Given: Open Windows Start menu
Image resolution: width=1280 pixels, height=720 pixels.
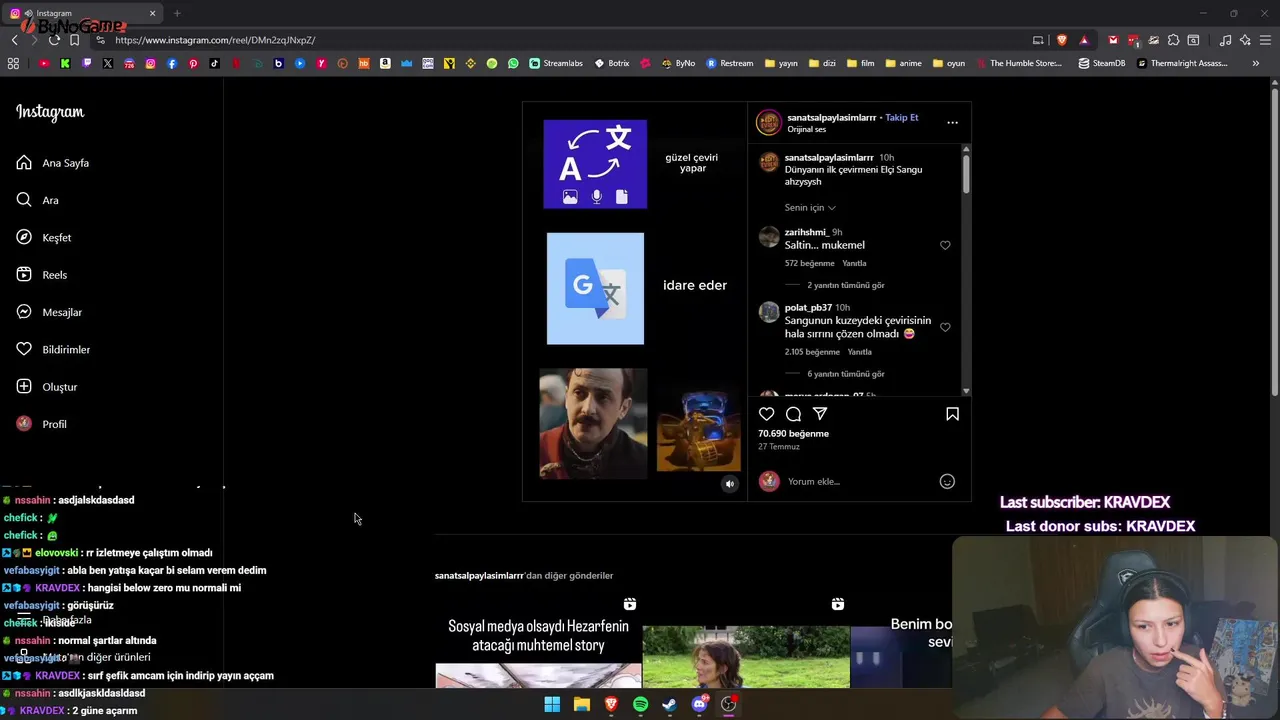Looking at the screenshot, I should point(552,704).
